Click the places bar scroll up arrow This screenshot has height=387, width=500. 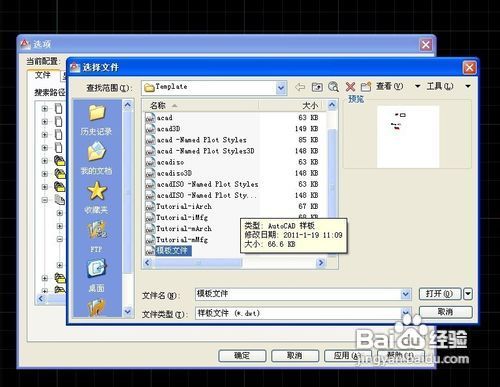coord(128,105)
